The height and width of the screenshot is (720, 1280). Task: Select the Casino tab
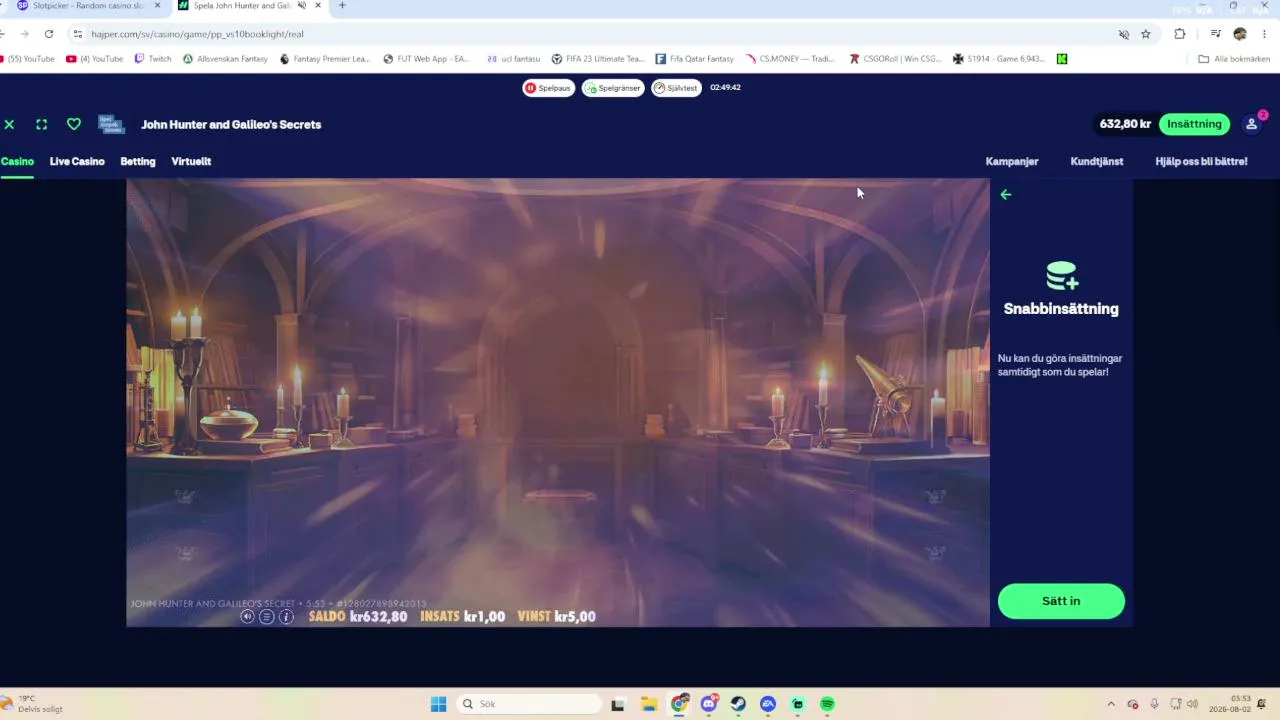(17, 161)
